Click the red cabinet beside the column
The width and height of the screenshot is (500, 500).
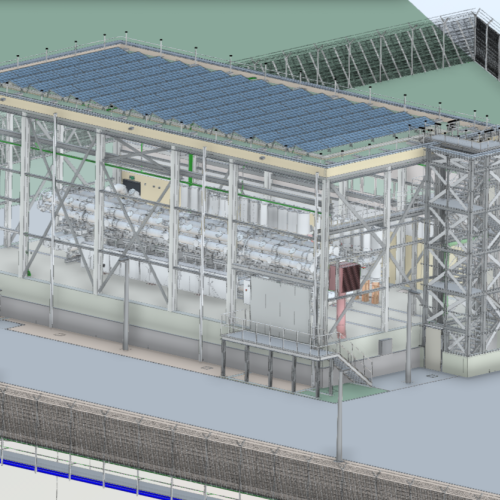coord(344,276)
